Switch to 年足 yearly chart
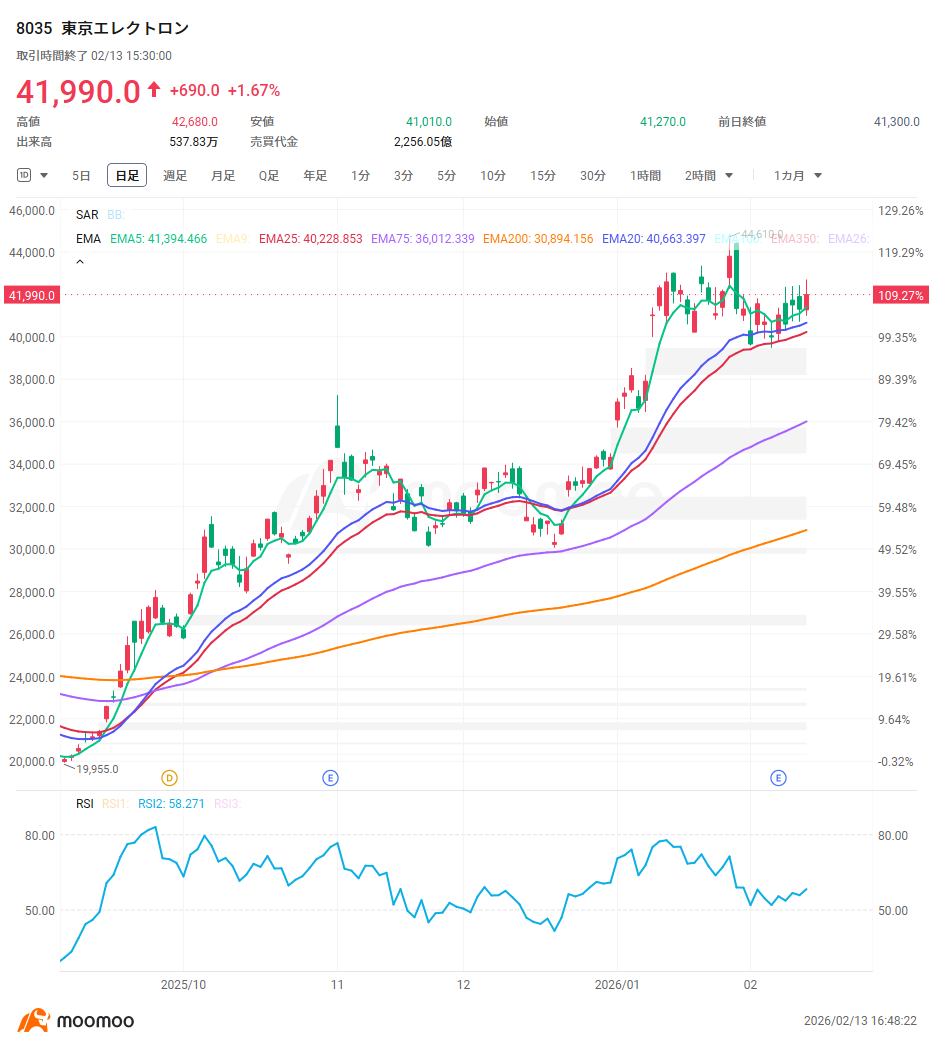Screen dimensions: 933x1047 pyautogui.click(x=315, y=176)
